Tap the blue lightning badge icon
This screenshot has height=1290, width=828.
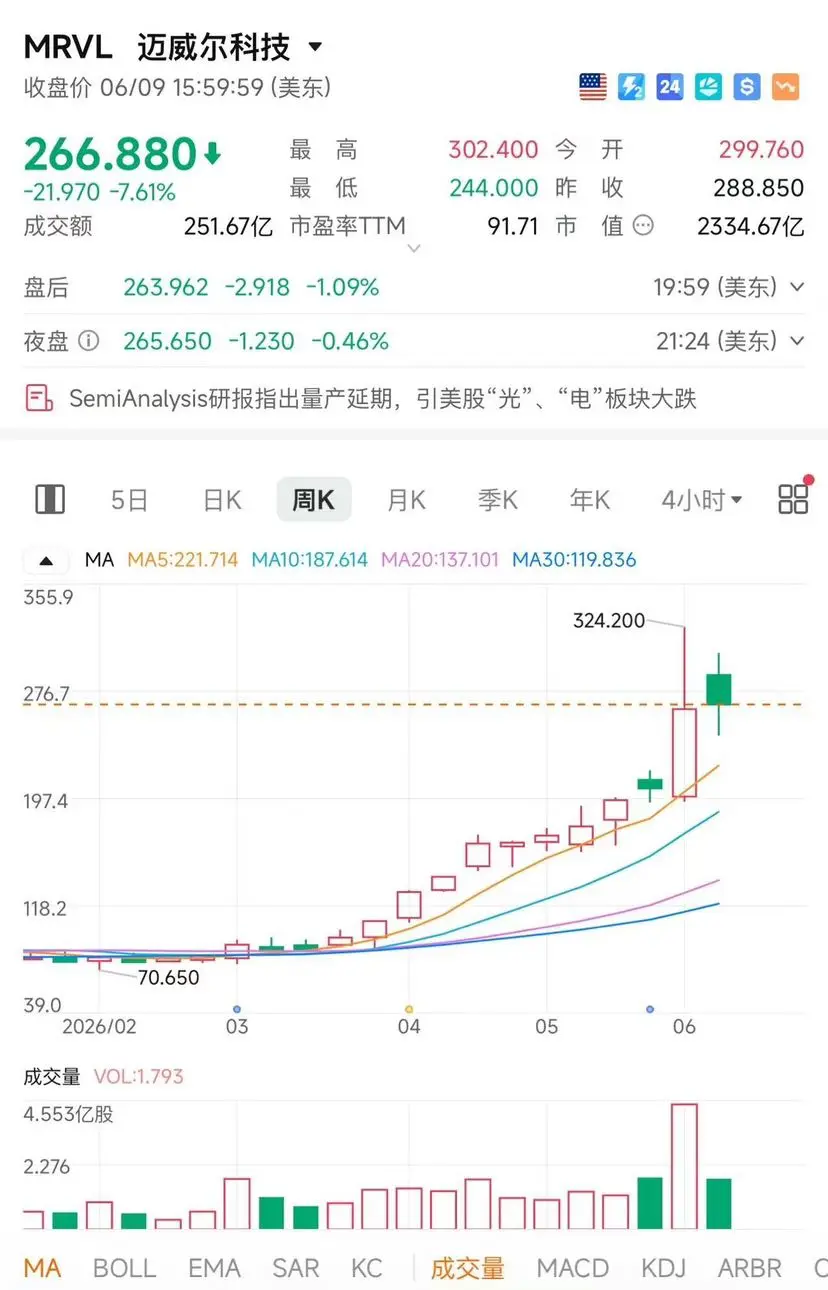pos(632,87)
